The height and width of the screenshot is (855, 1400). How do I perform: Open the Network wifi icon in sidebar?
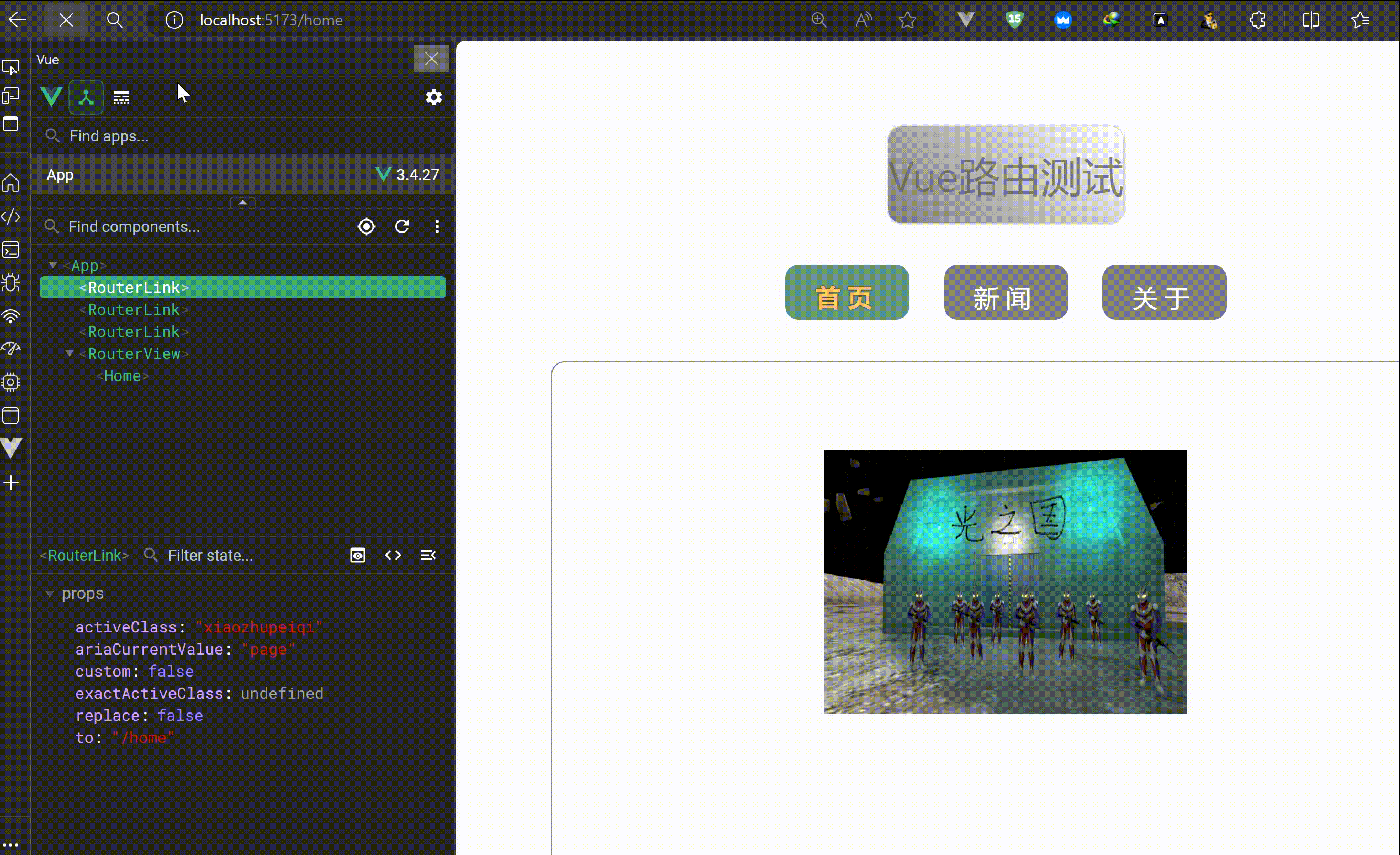tap(11, 315)
